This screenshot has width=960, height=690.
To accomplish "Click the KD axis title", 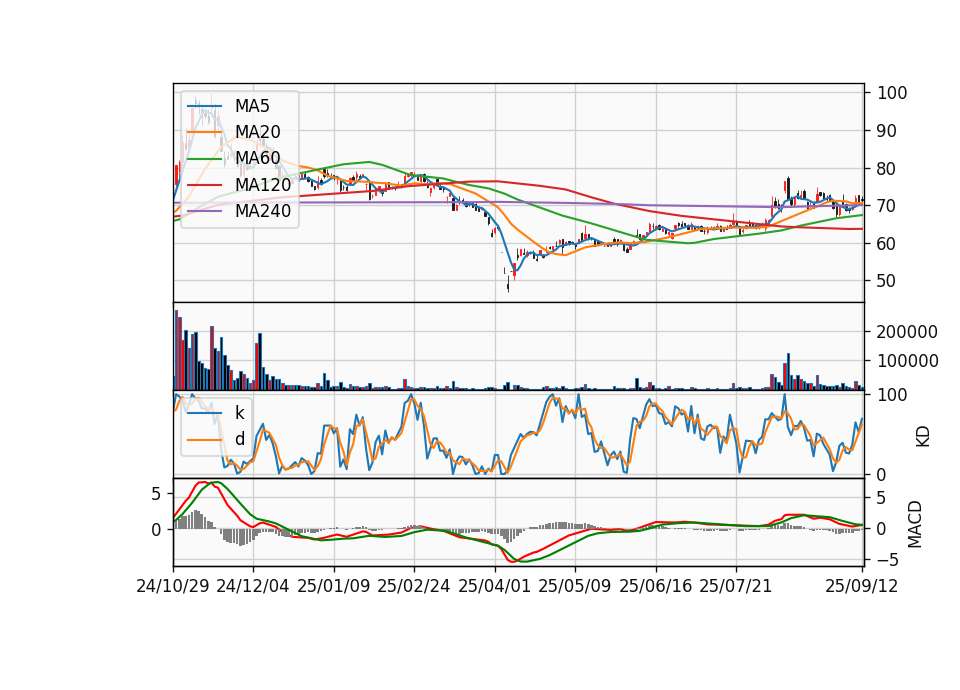I will tap(923, 437).
